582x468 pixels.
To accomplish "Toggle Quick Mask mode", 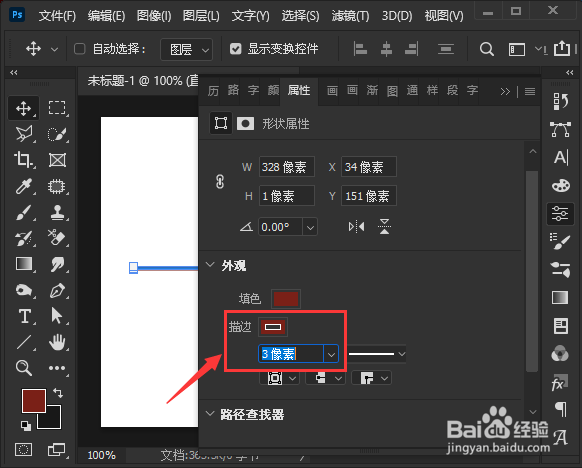I will [x=23, y=449].
